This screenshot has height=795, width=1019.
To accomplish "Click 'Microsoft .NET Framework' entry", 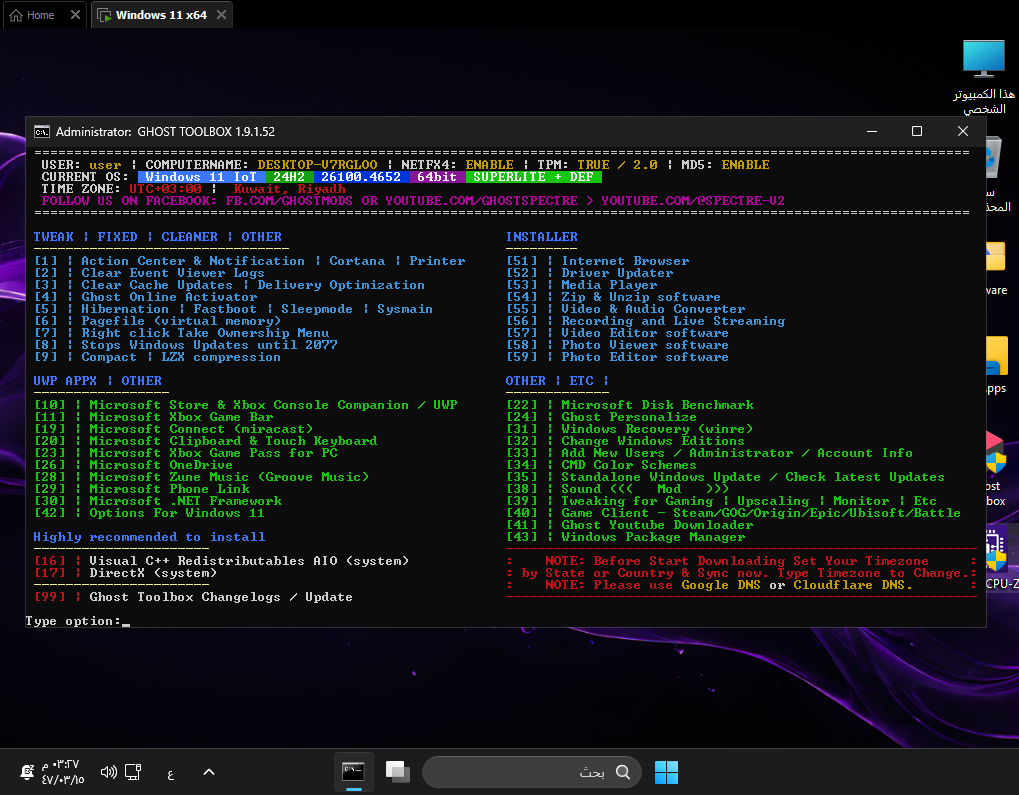I will coord(158,501).
